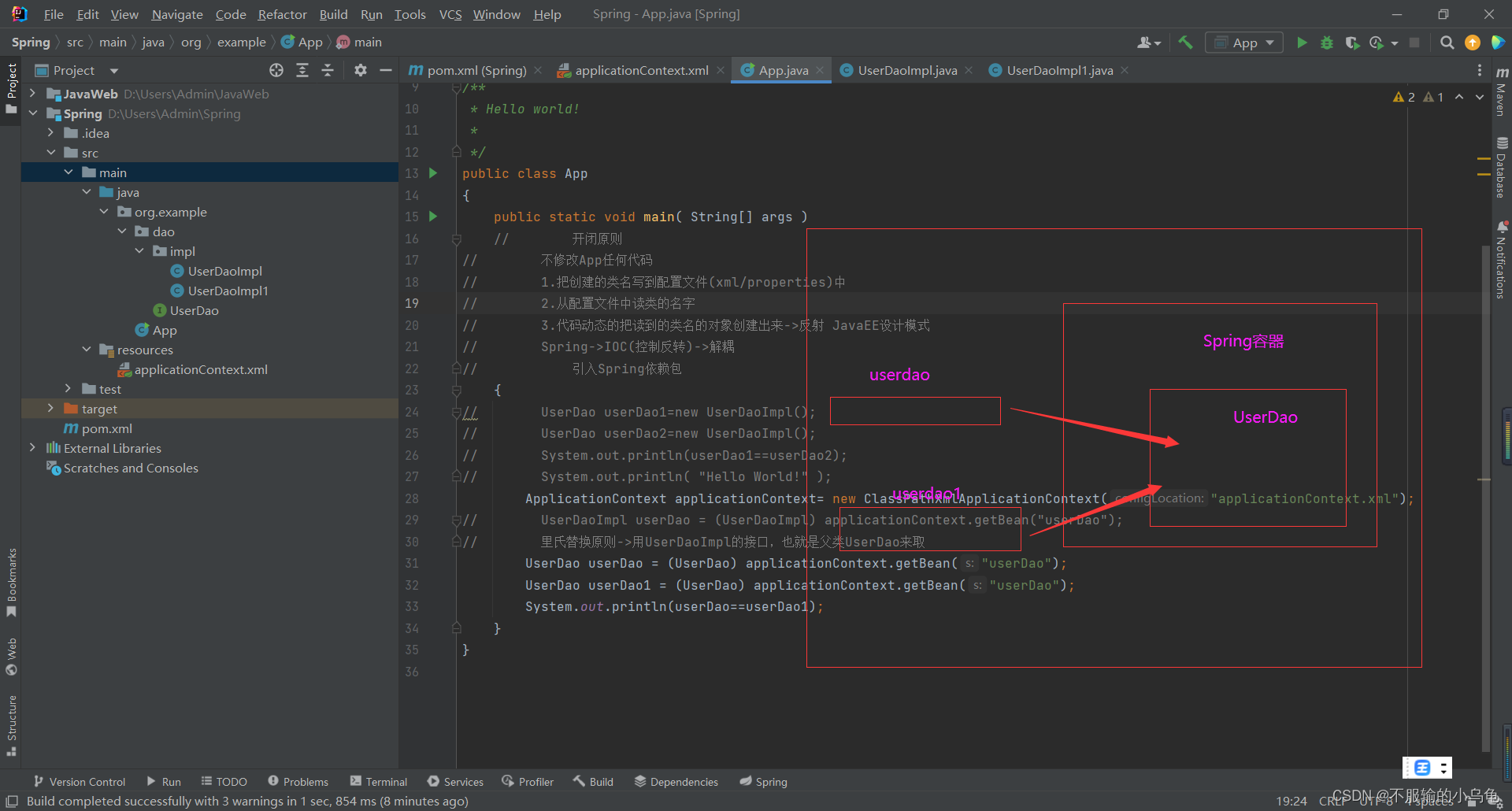Image resolution: width=1512 pixels, height=811 pixels.
Task: Open Dependencies tool window
Action: click(676, 782)
